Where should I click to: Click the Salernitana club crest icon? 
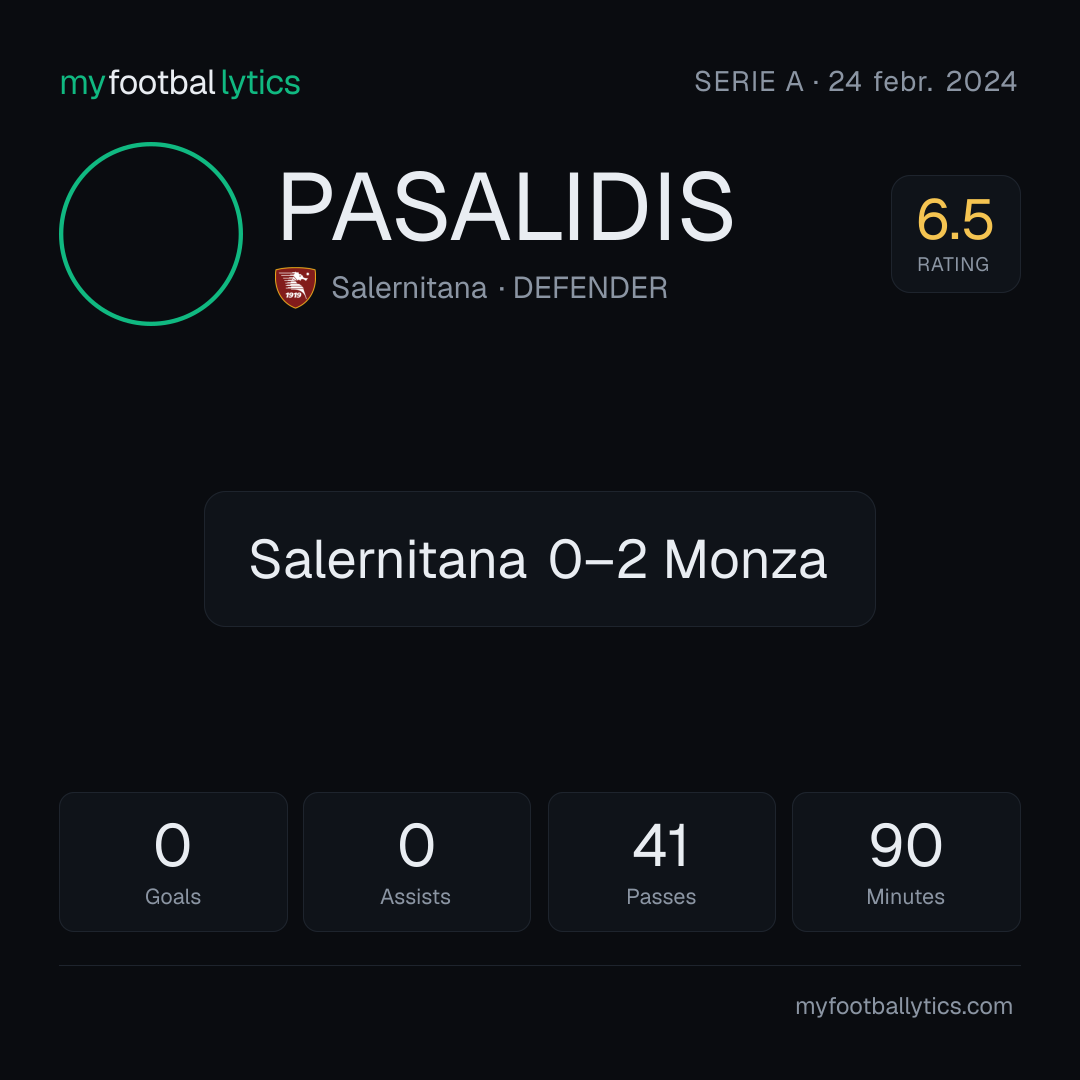pos(295,287)
